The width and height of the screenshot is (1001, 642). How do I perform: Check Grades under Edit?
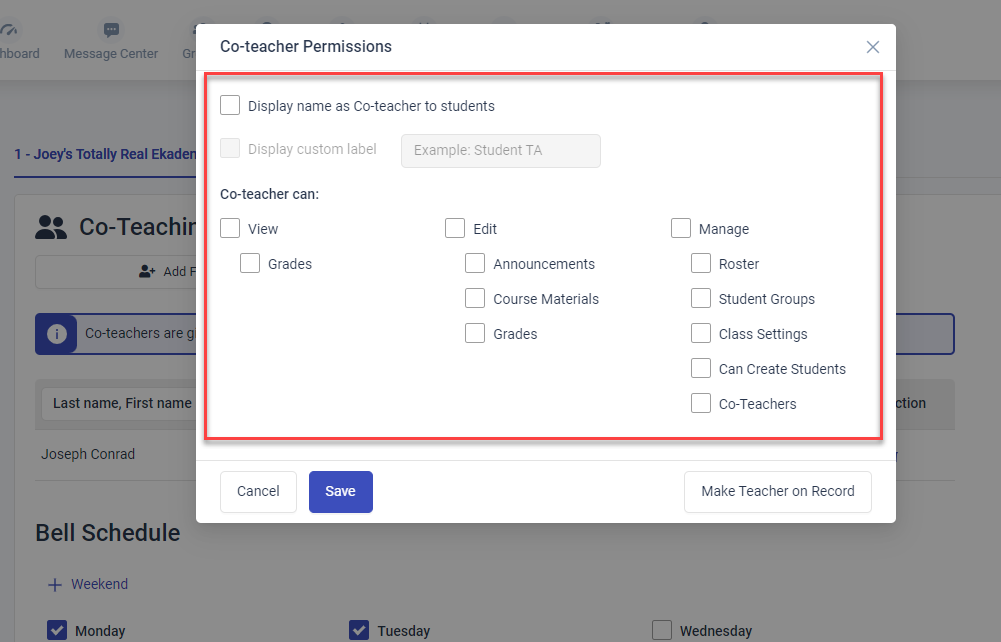(x=475, y=334)
